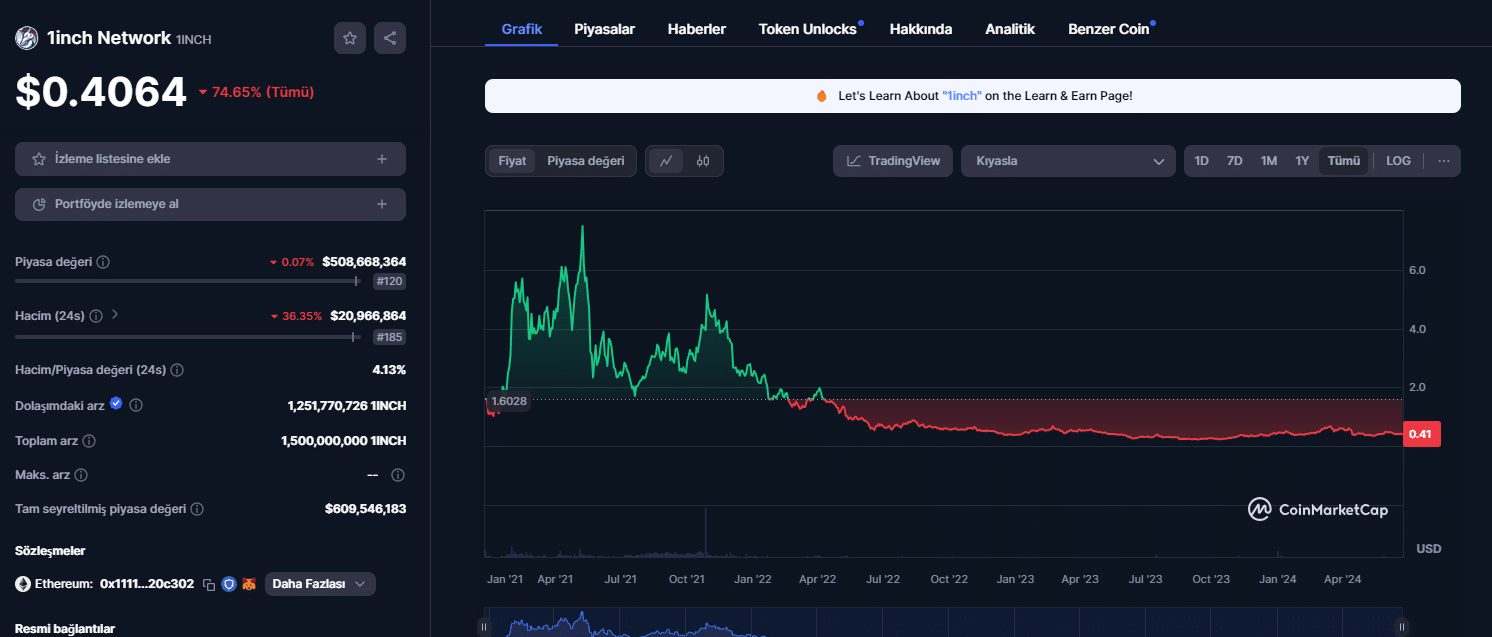Show info for Tam seyreltilmiş piyasa değeri
The image size is (1492, 637).
coord(197,509)
